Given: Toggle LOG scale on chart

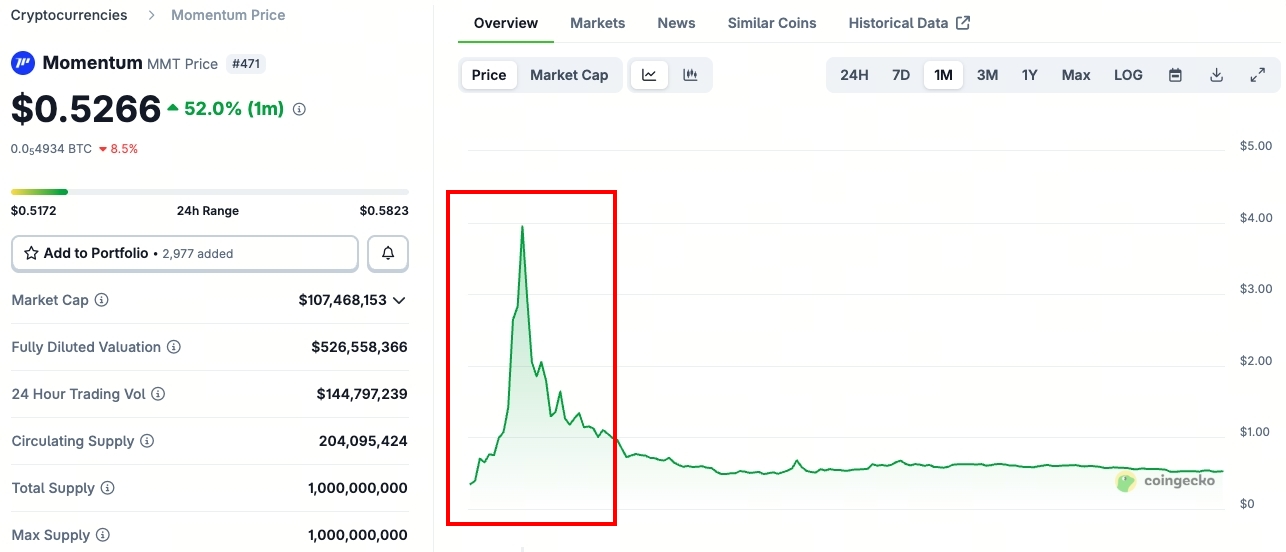Looking at the screenshot, I should click(1128, 75).
